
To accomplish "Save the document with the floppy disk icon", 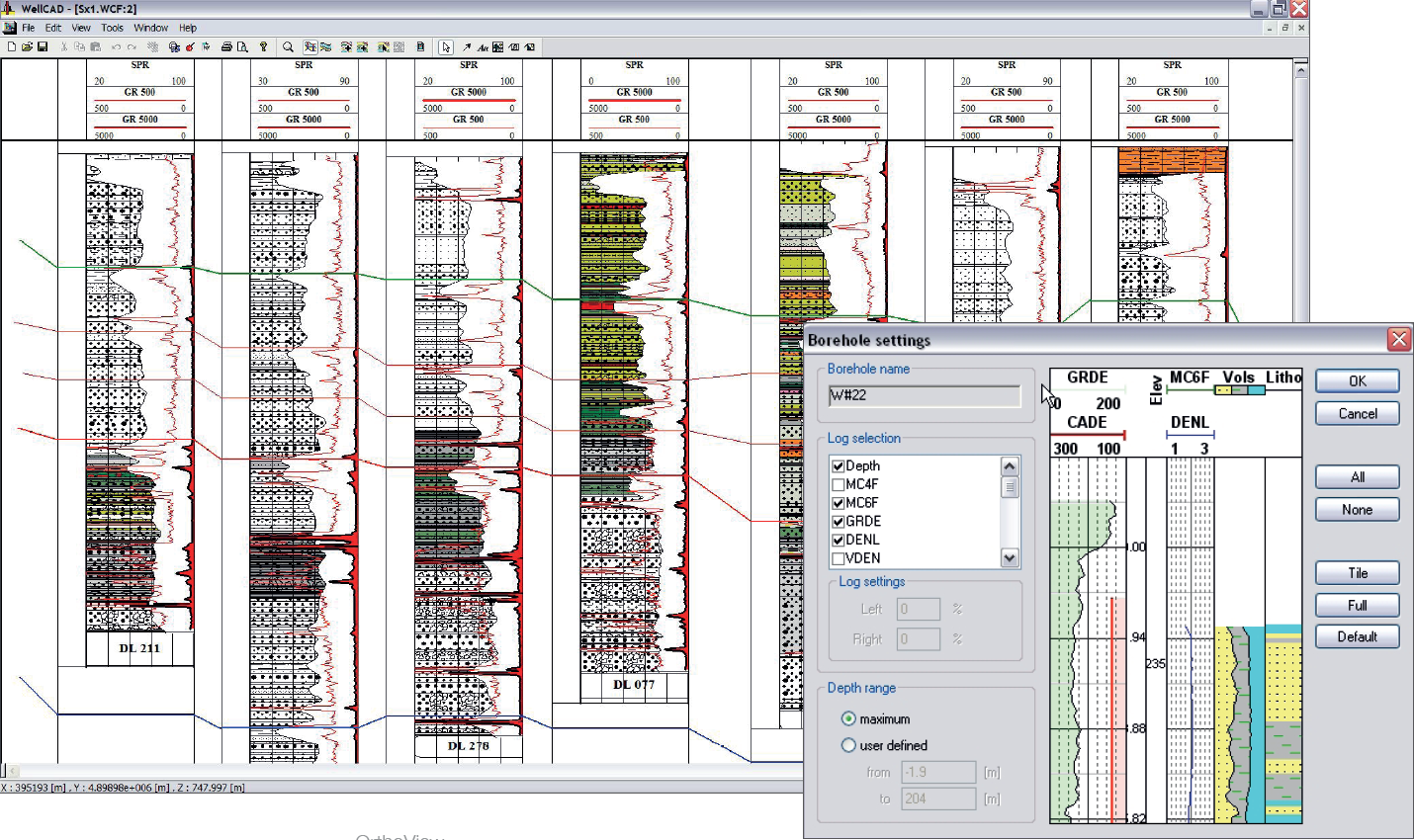I will pos(44,46).
